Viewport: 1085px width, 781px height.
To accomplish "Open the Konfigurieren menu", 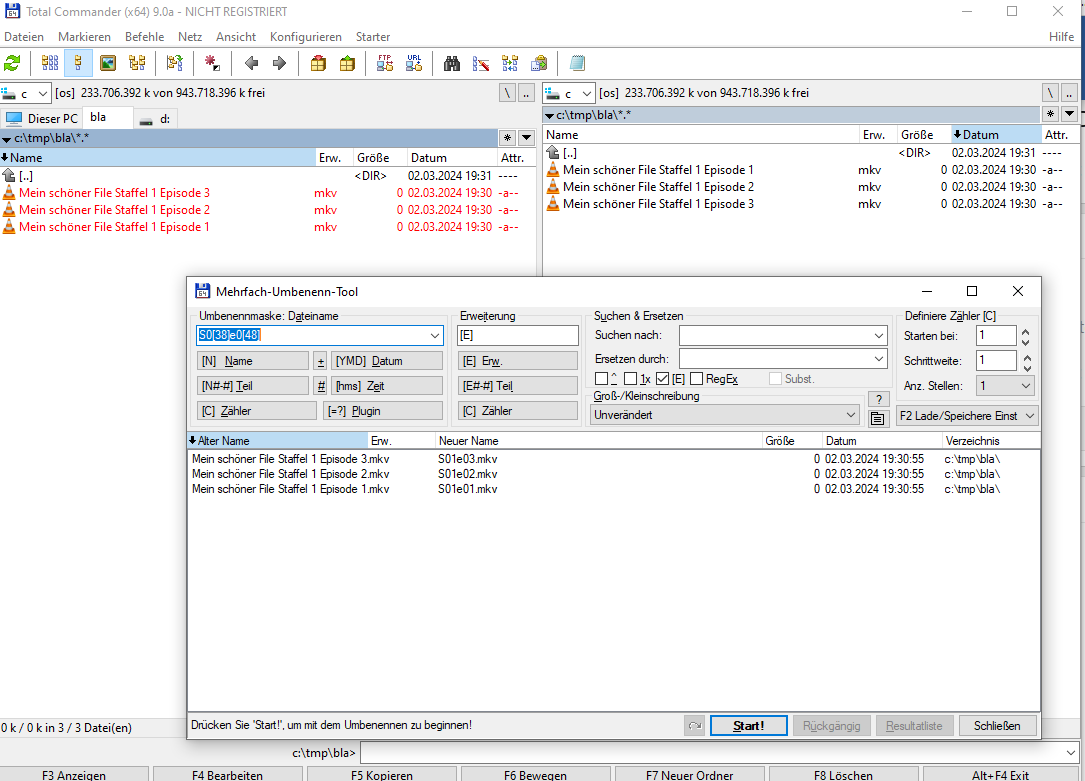I will coord(306,37).
